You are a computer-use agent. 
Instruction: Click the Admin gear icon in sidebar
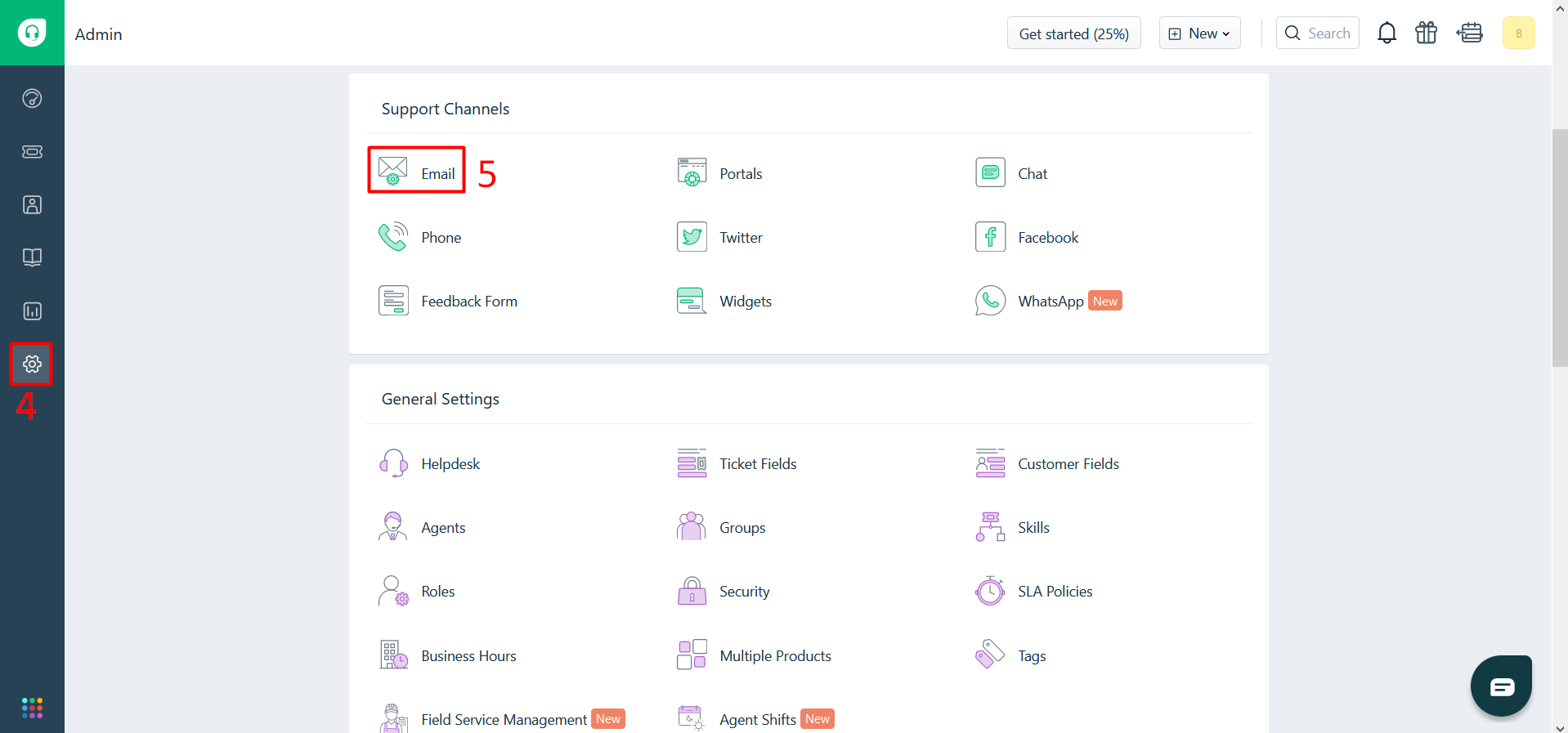[32, 364]
